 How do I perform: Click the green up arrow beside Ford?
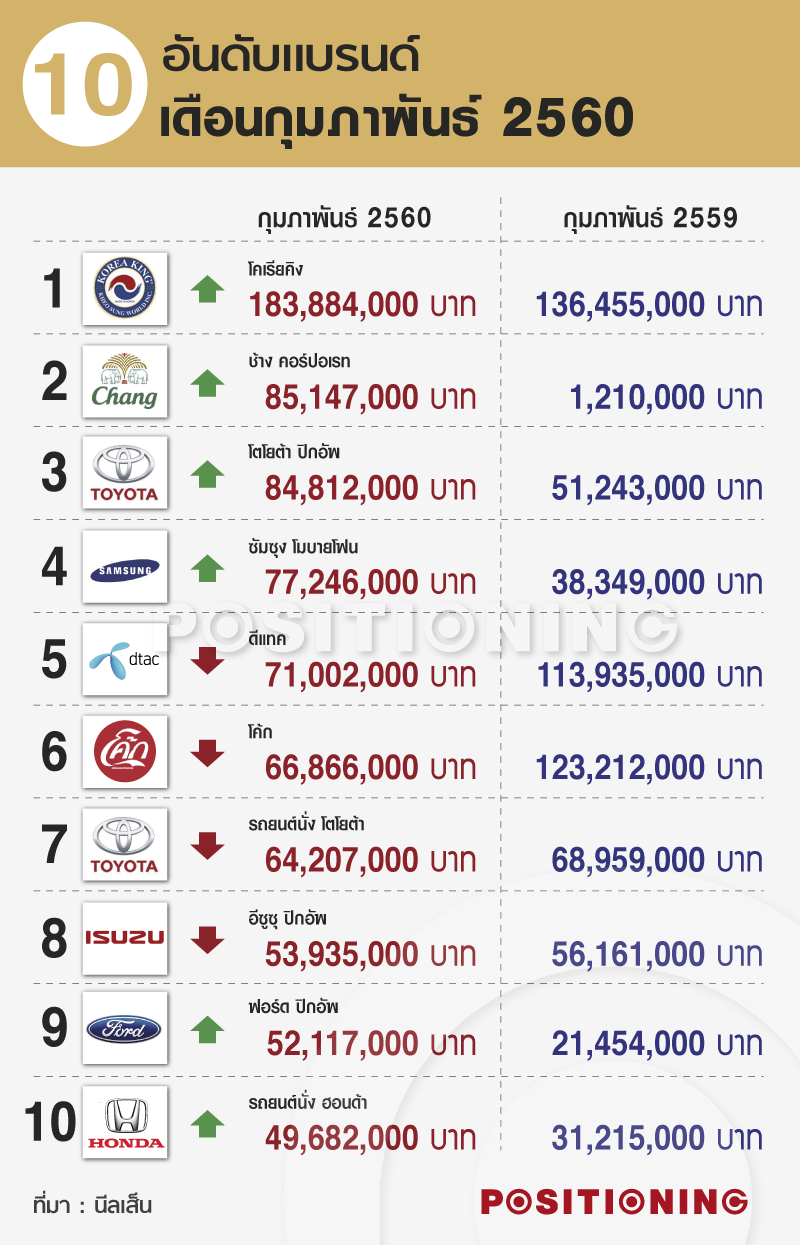tap(207, 1029)
